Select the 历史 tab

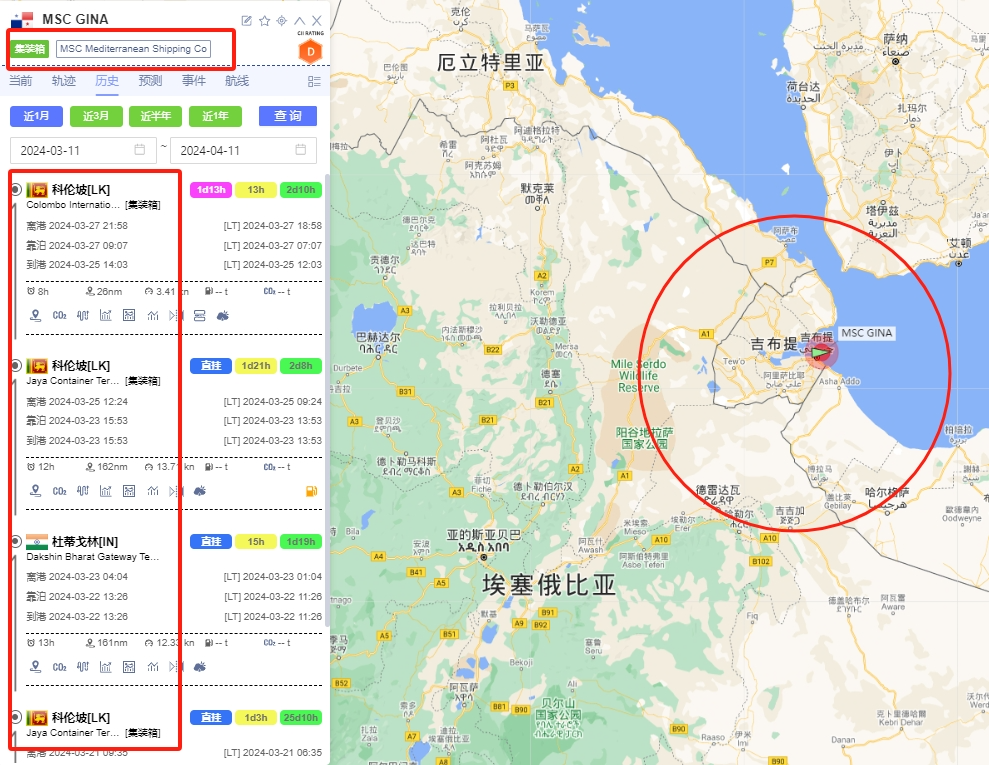(107, 81)
